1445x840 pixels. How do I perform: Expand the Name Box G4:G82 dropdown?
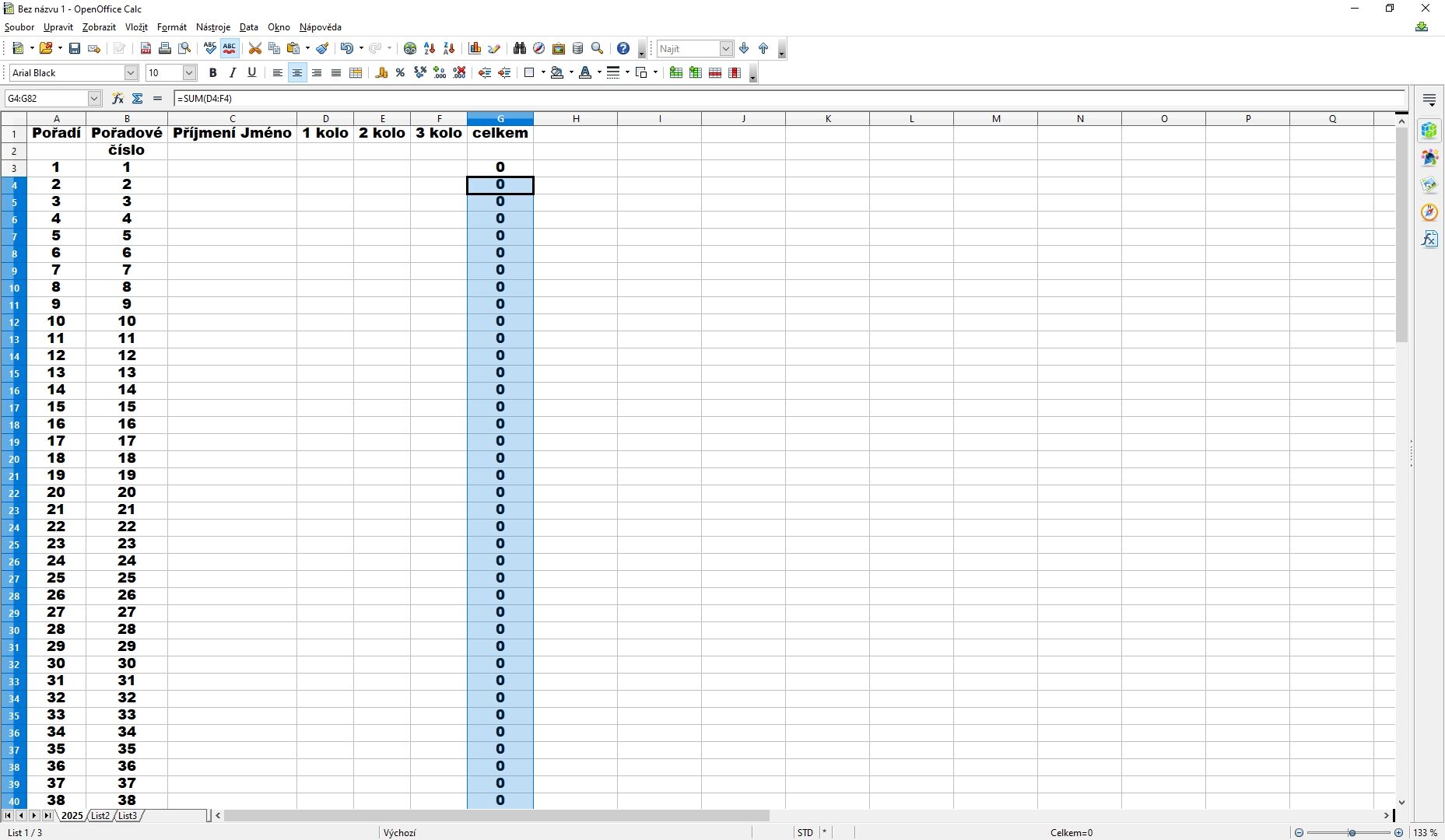pos(94,98)
